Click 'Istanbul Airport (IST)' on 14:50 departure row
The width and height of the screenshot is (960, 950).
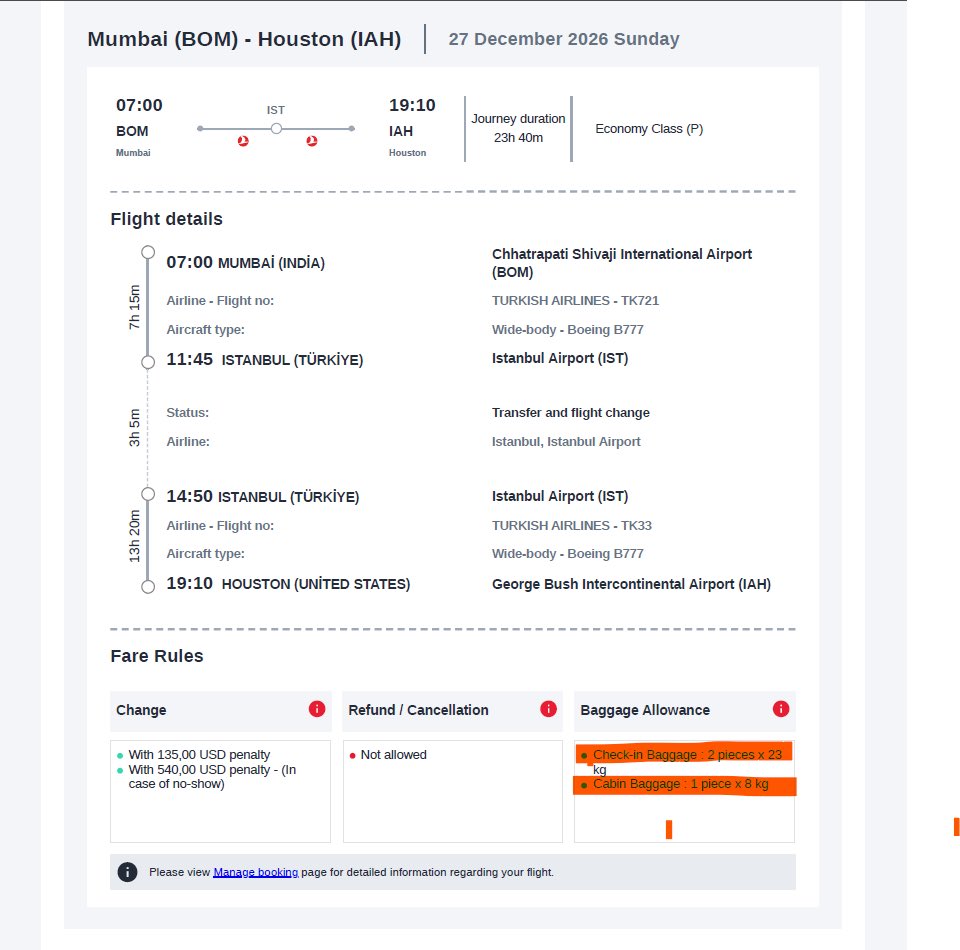tap(560, 496)
